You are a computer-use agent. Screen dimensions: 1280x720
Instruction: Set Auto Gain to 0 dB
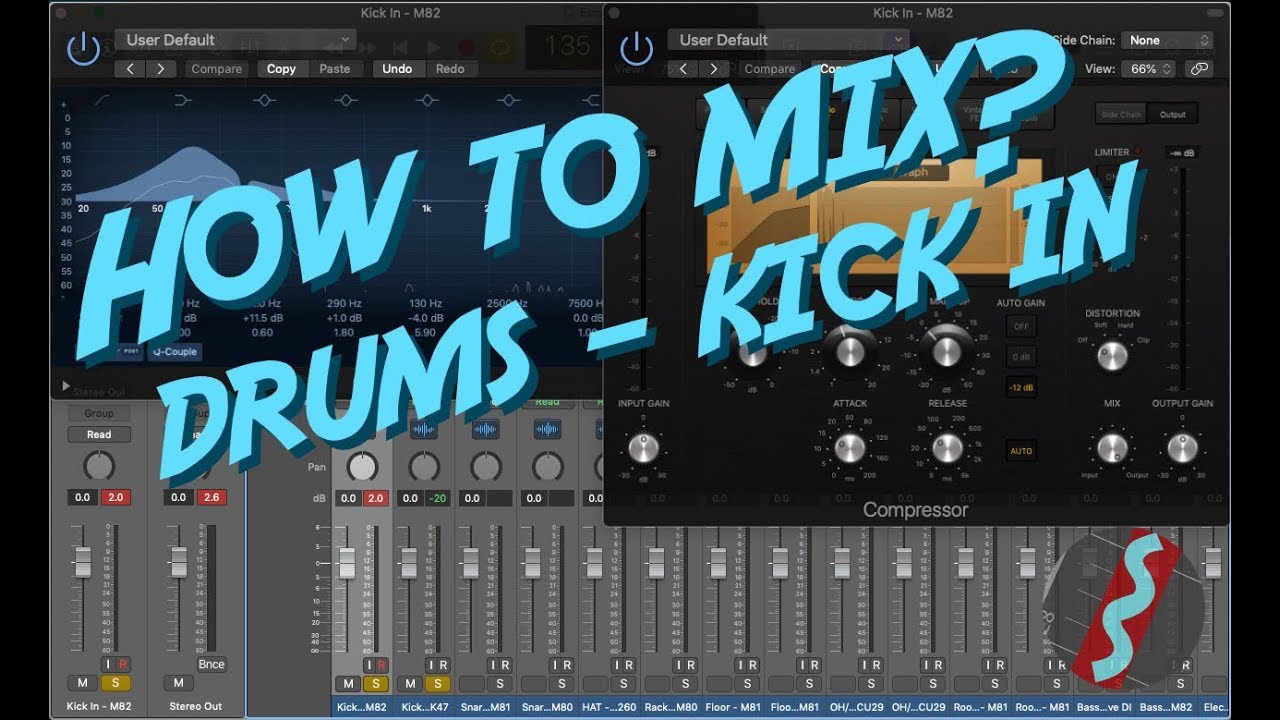click(x=1021, y=356)
